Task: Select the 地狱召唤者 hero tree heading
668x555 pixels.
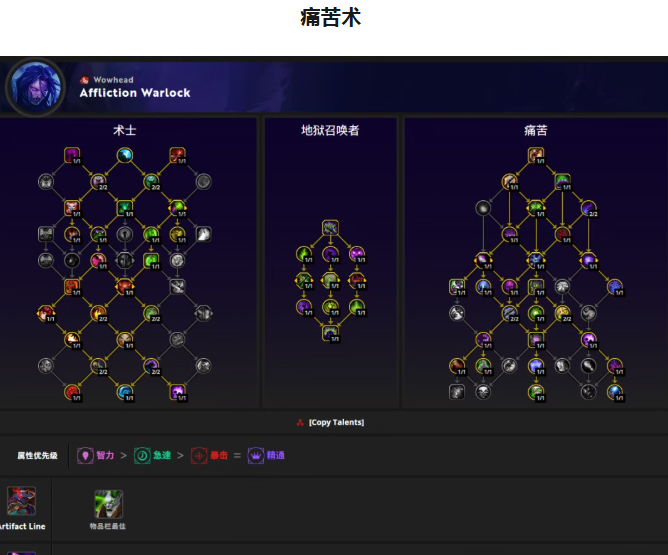Action: pyautogui.click(x=330, y=130)
